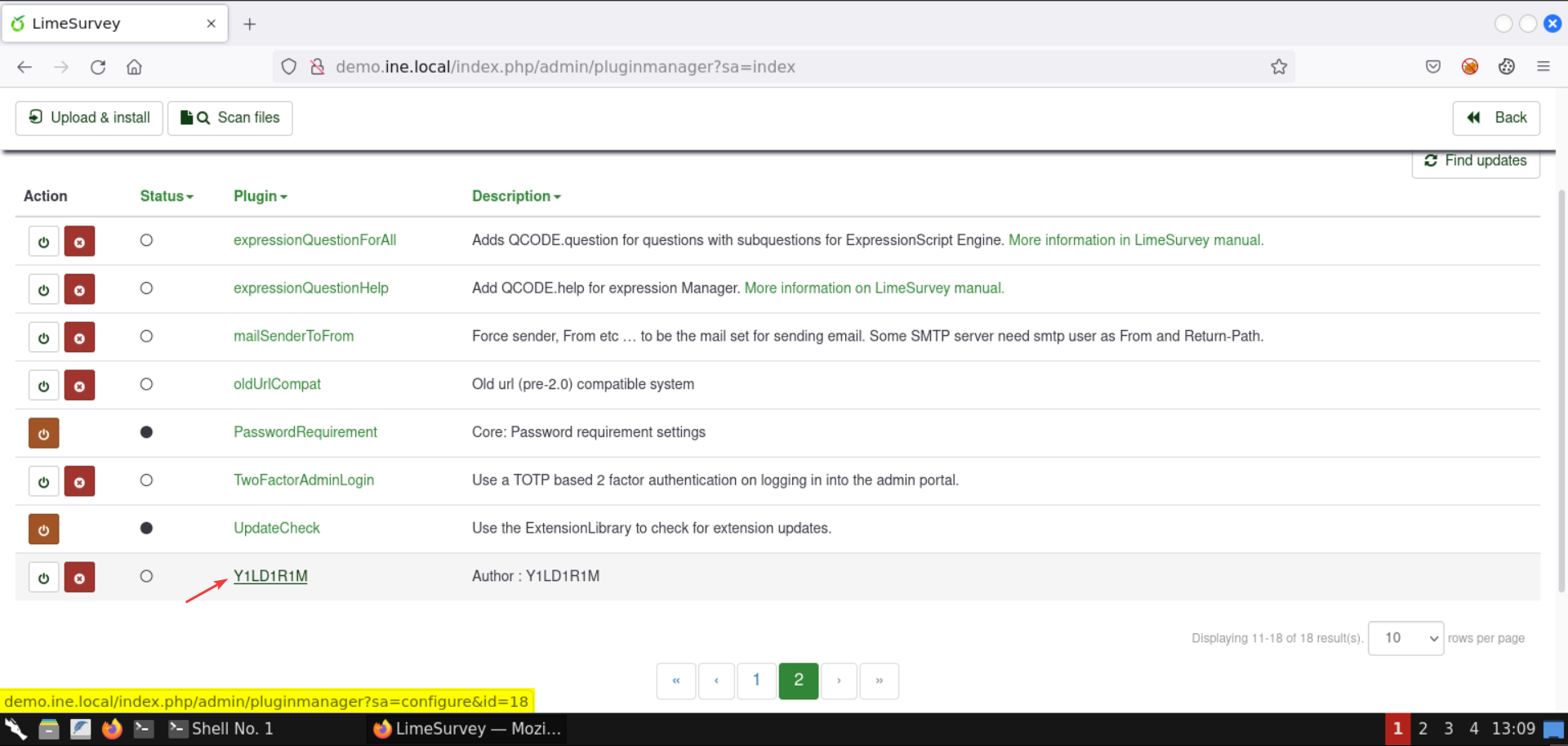Launch Firefox from the taskbar icon
This screenshot has height=746, width=1568.
[x=112, y=729]
